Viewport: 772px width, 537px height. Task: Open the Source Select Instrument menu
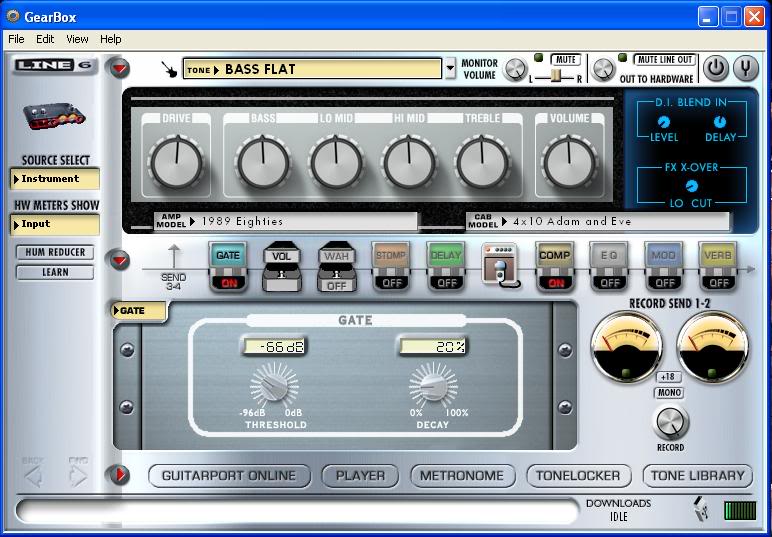55,179
